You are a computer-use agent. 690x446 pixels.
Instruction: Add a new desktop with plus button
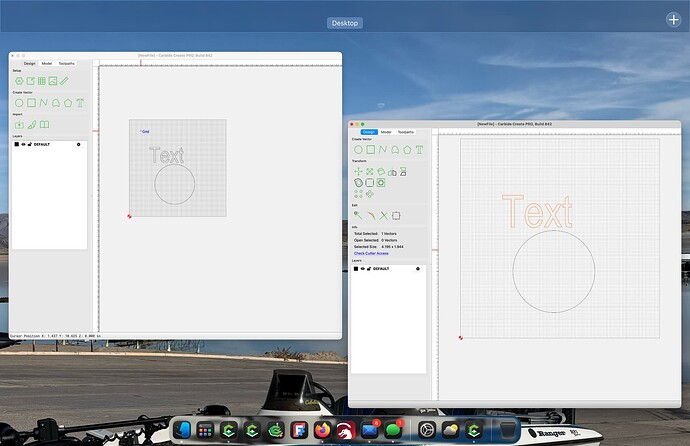click(673, 19)
